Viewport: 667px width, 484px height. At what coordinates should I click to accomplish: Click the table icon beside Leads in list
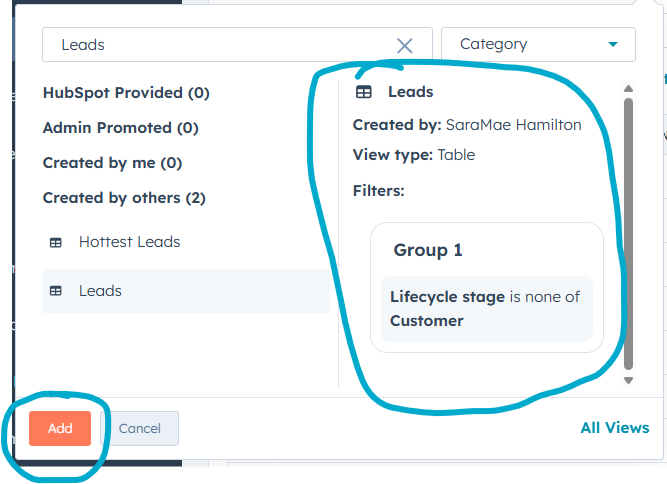(x=56, y=291)
